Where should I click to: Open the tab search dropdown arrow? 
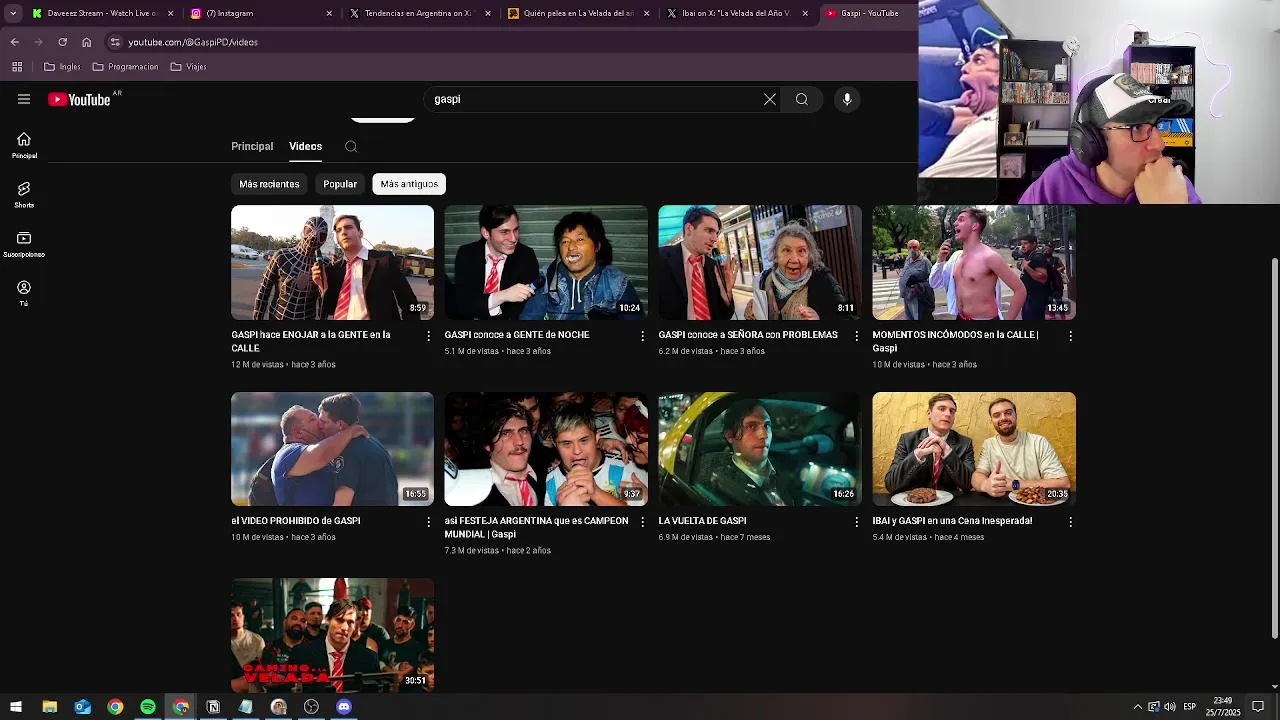pyautogui.click(x=13, y=13)
